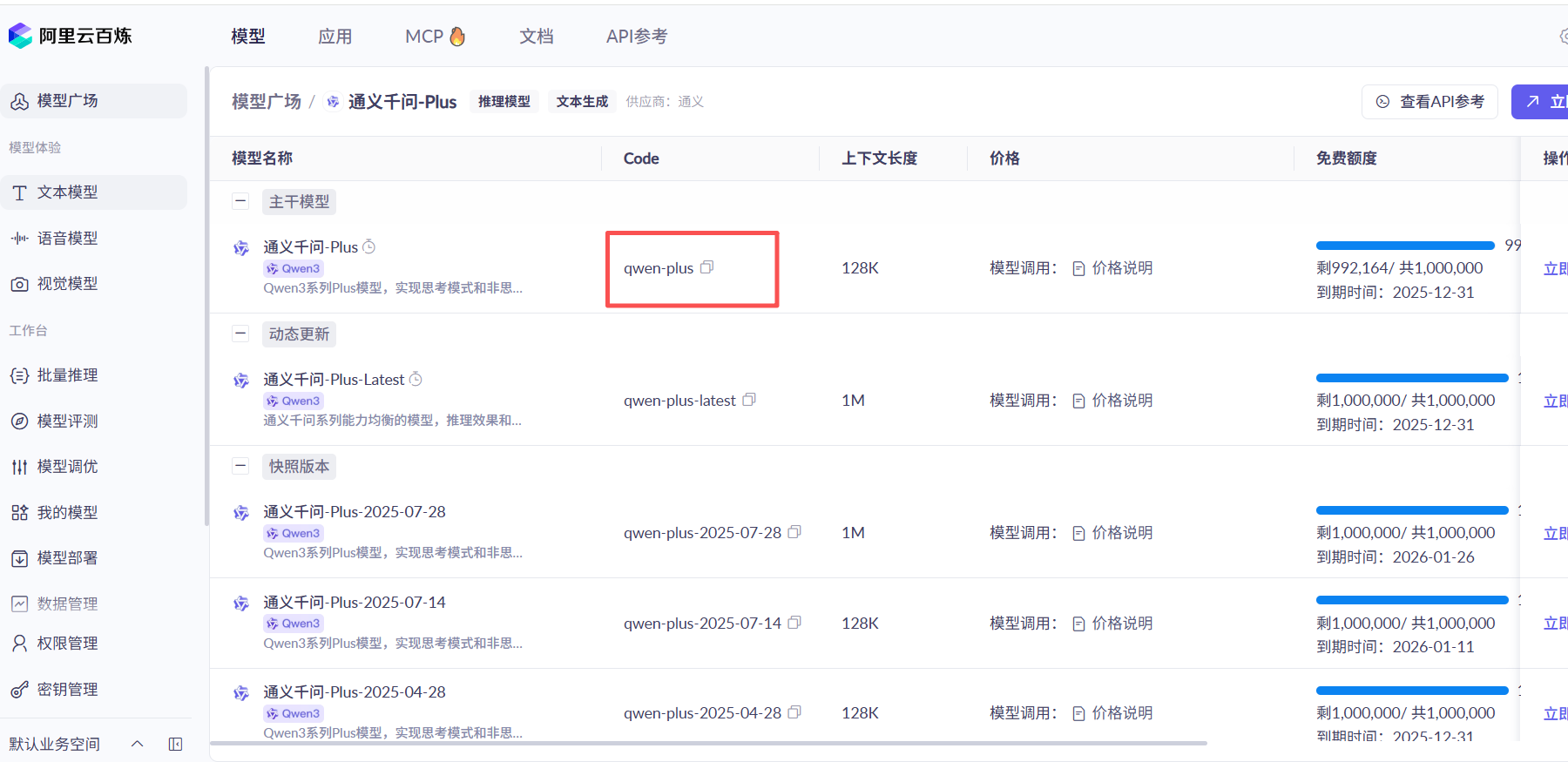Image resolution: width=1568 pixels, height=762 pixels.
Task: Click the 文本生成 tag in the header
Action: pos(583,102)
